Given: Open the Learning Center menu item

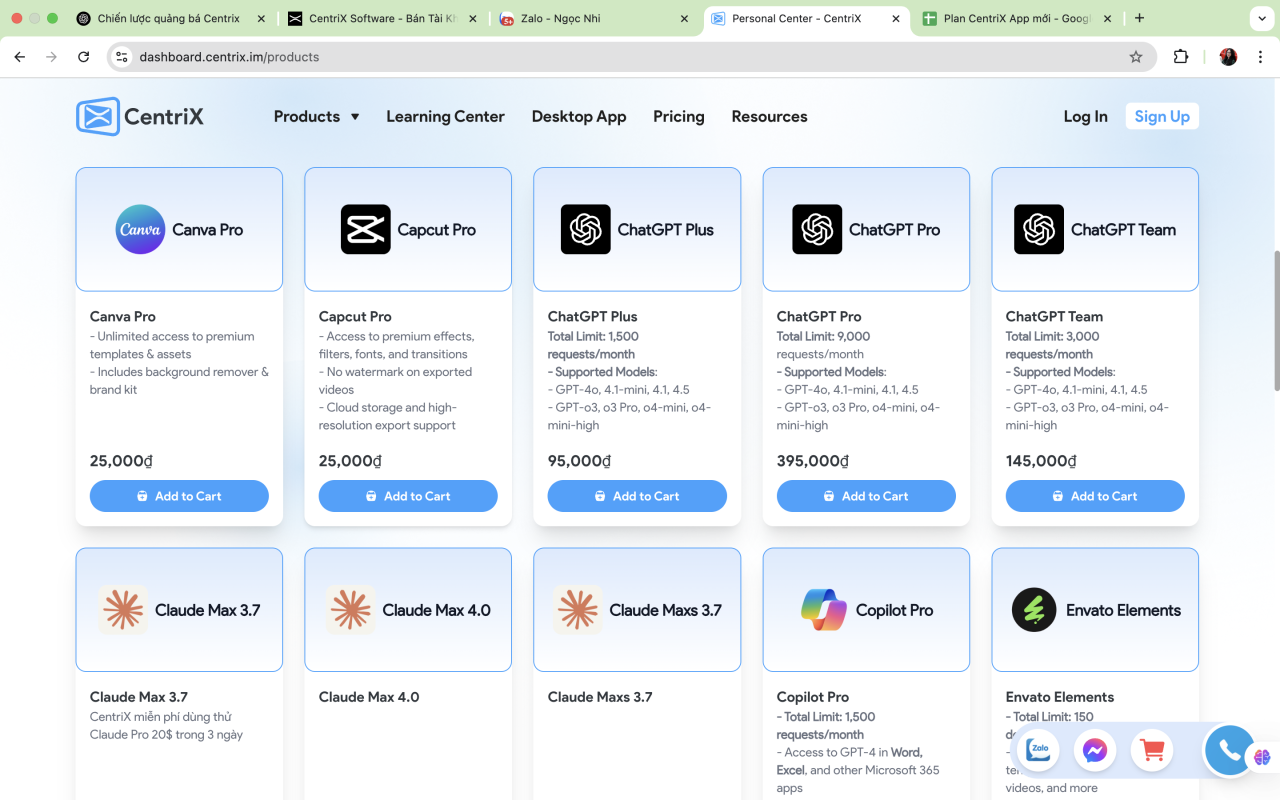Looking at the screenshot, I should (445, 117).
